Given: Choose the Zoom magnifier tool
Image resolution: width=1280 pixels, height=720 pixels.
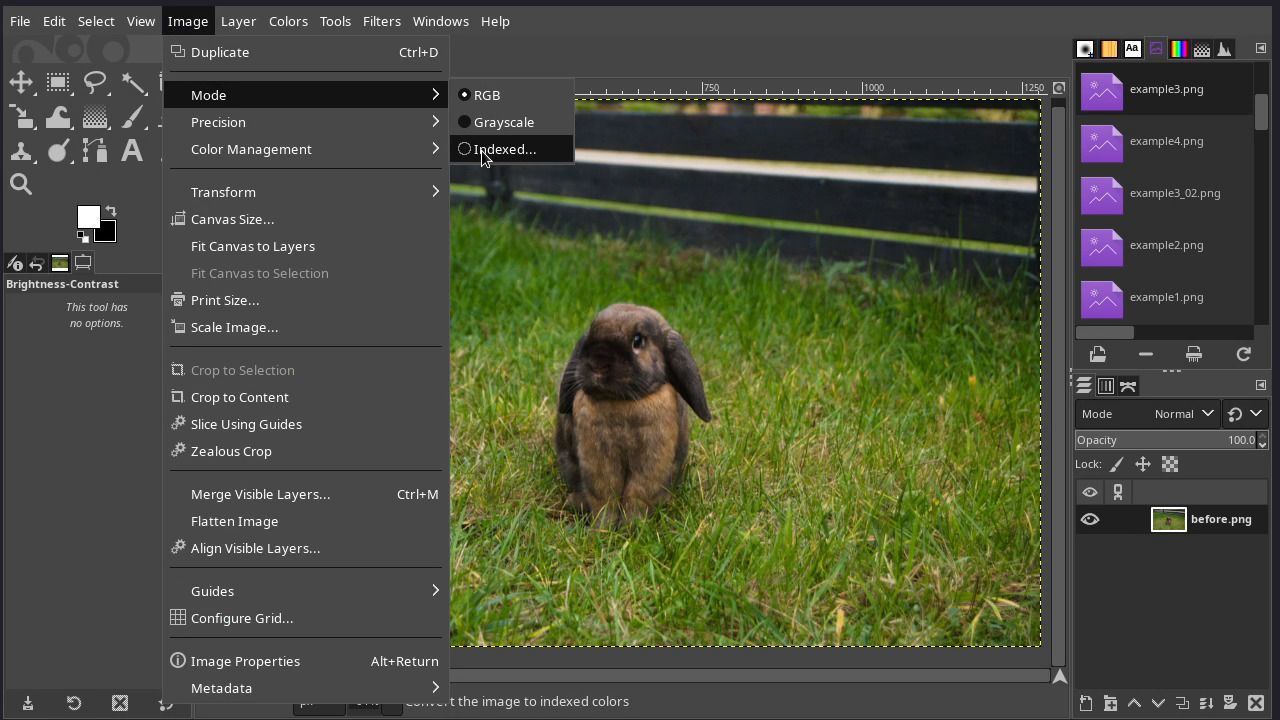Looking at the screenshot, I should pos(21,185).
